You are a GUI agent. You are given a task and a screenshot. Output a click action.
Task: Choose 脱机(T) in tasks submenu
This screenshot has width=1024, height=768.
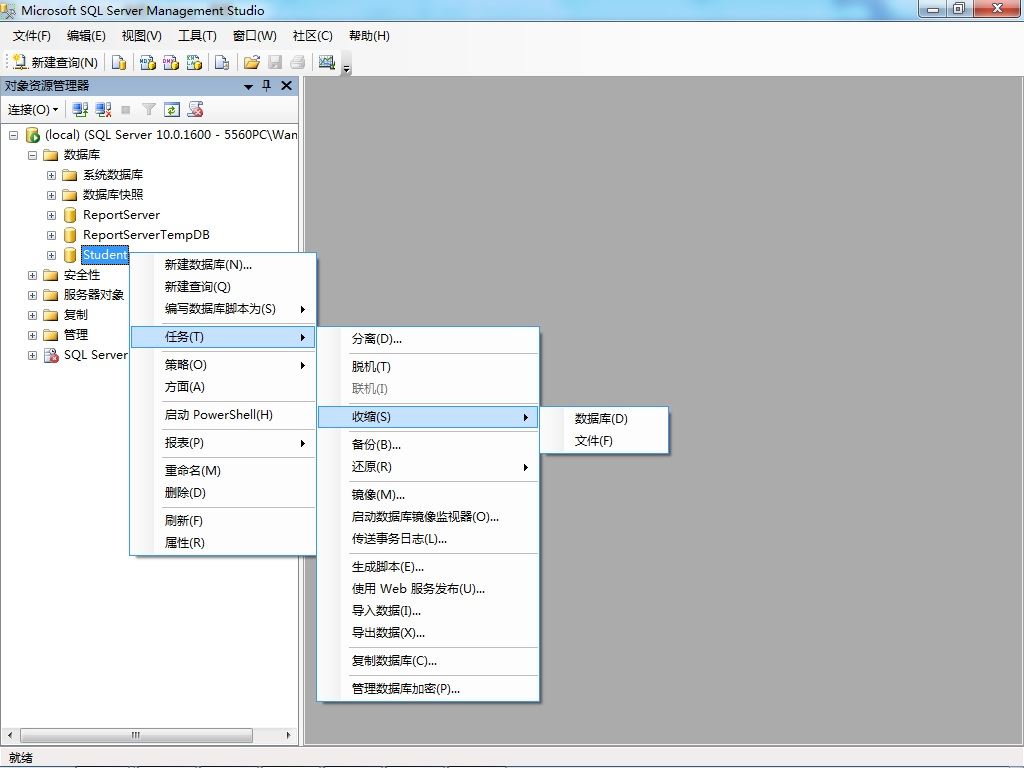pos(428,367)
